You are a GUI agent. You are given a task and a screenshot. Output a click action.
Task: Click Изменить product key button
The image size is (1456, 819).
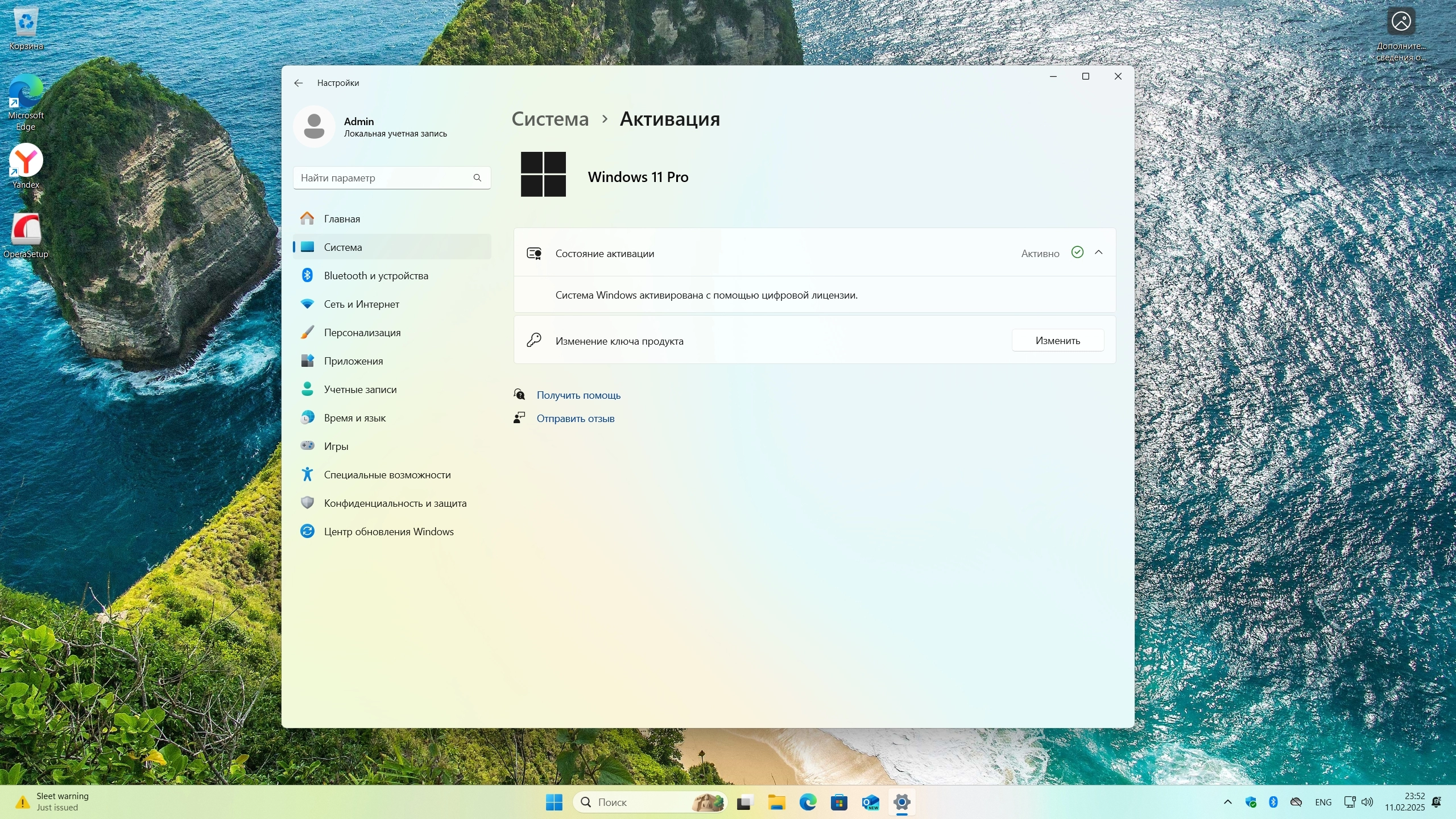(1057, 341)
